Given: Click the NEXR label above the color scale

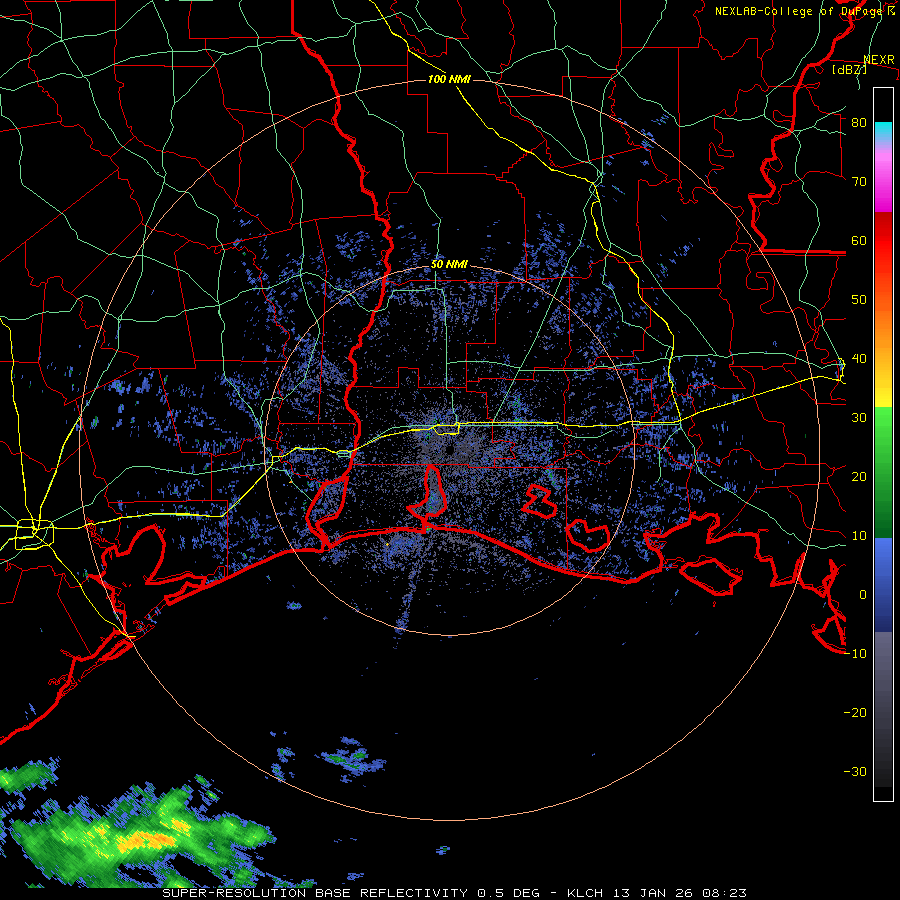Looking at the screenshot, I should [879, 60].
